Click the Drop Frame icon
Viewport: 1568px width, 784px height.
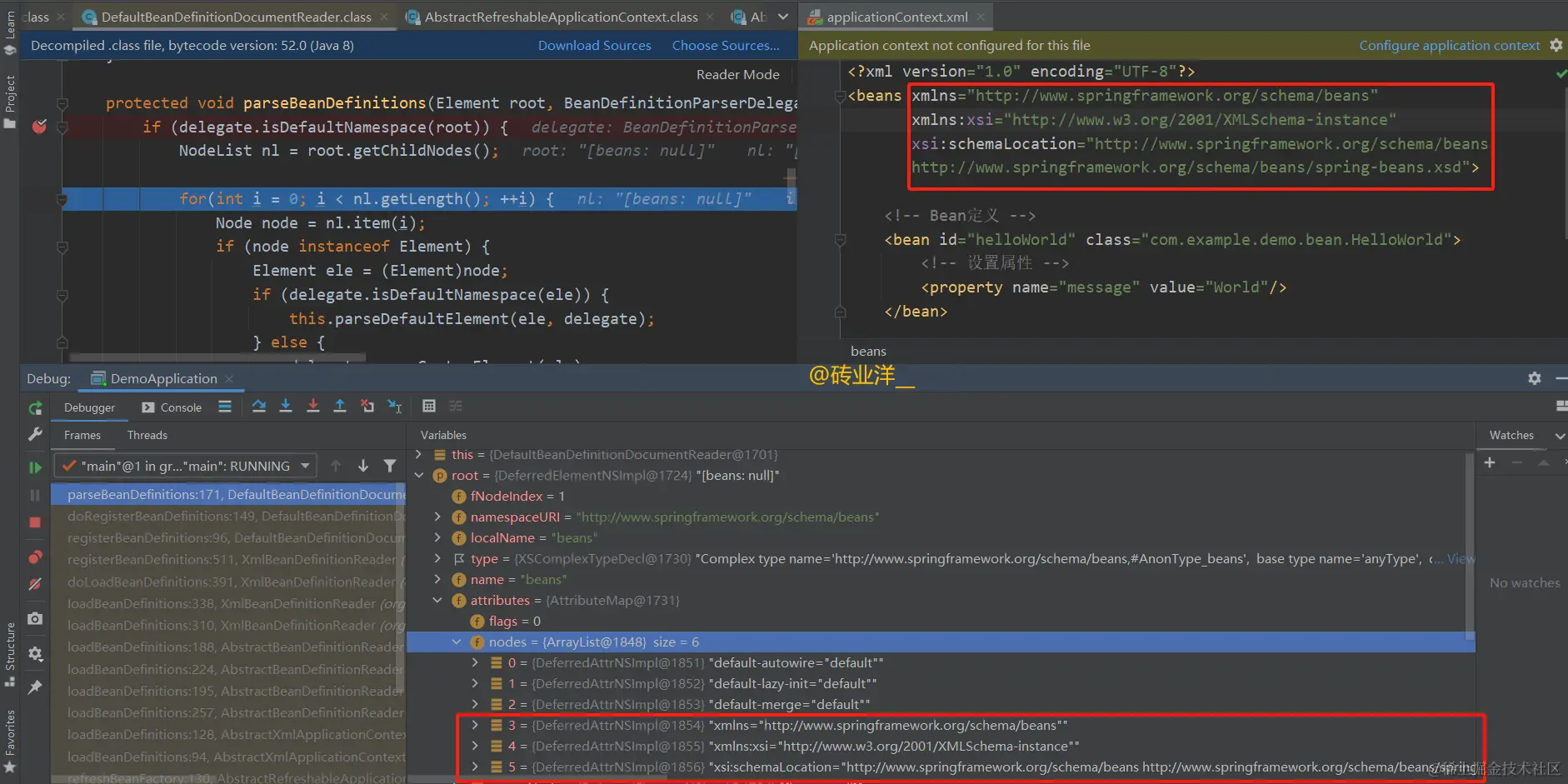coord(367,407)
